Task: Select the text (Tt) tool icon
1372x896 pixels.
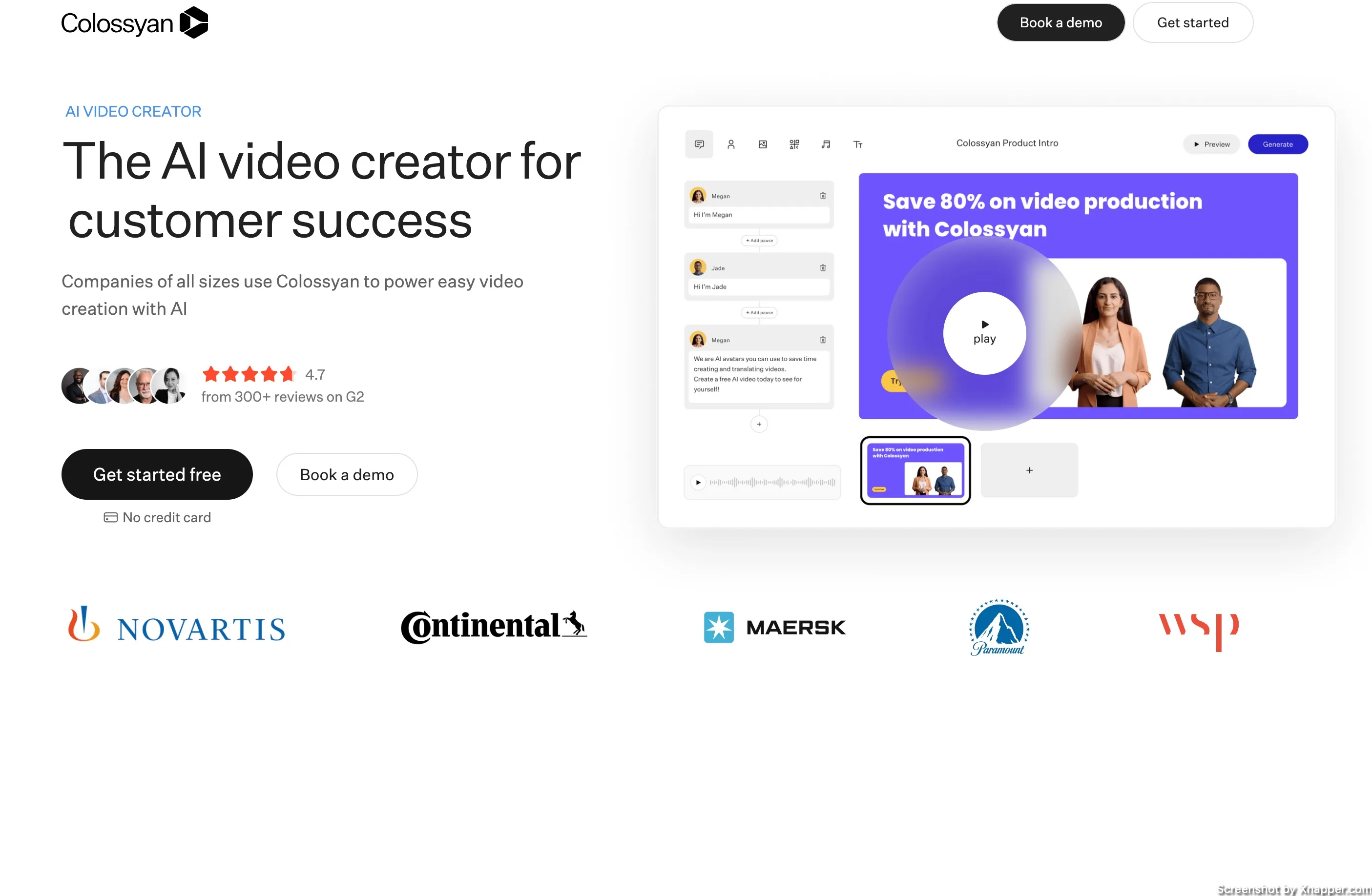Action: click(858, 144)
